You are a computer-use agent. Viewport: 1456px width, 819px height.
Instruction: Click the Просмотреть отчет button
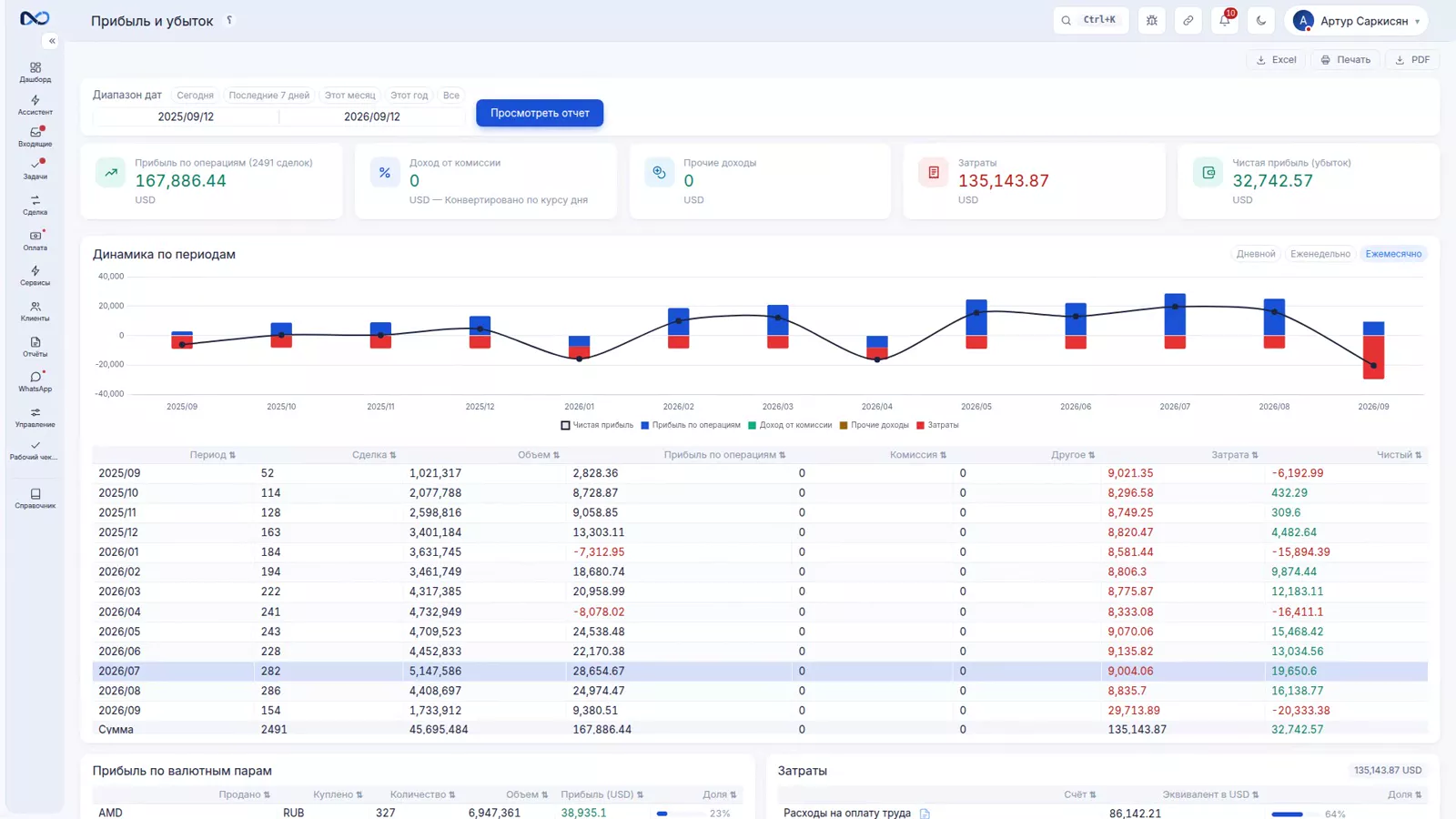point(540,113)
